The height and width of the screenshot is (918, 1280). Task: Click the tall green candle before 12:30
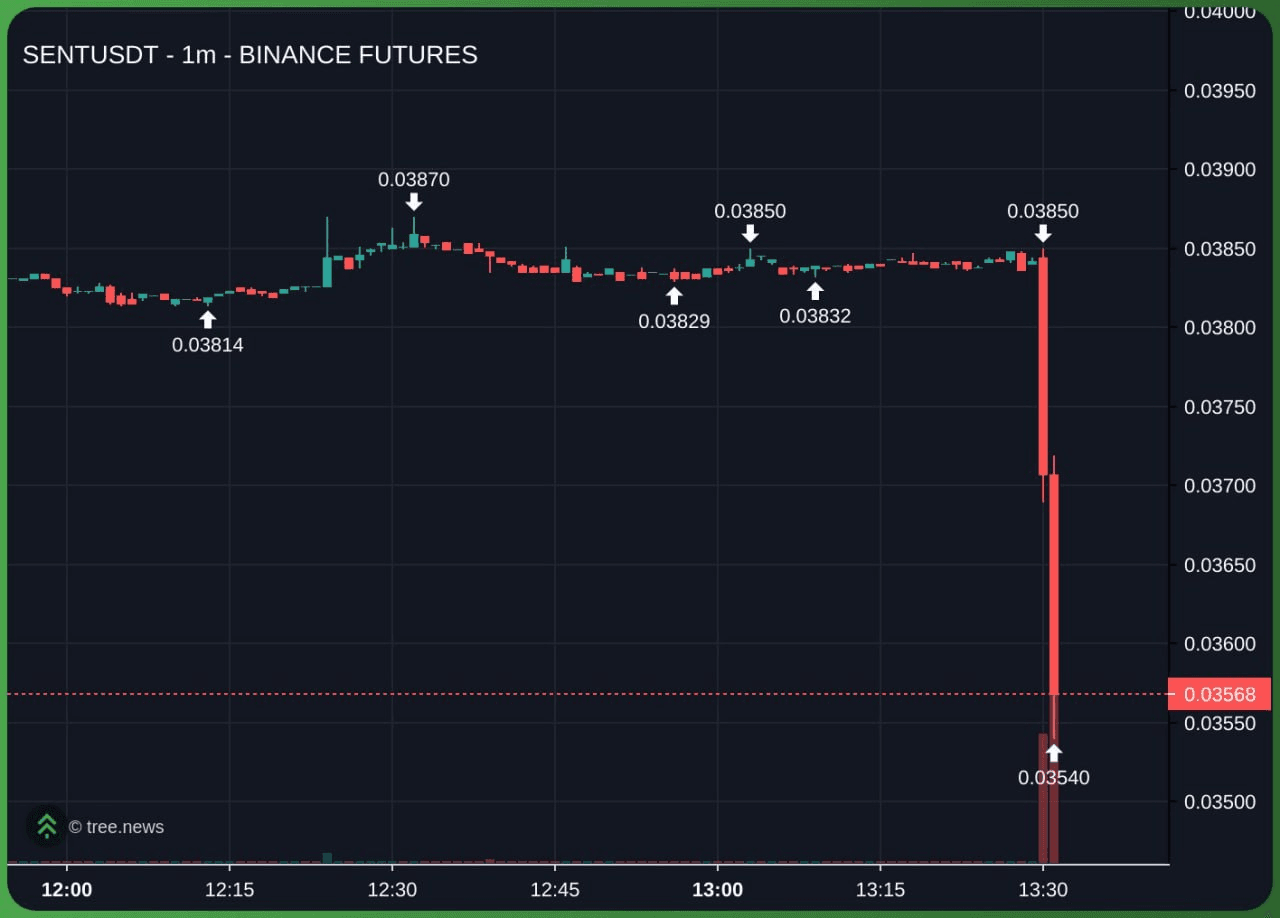[x=327, y=270]
